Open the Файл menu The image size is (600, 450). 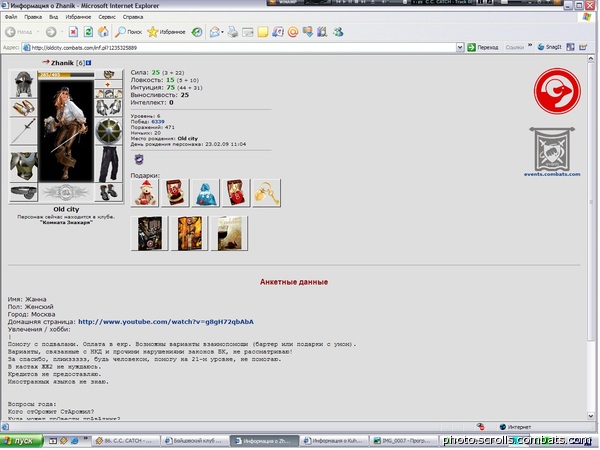click(11, 17)
